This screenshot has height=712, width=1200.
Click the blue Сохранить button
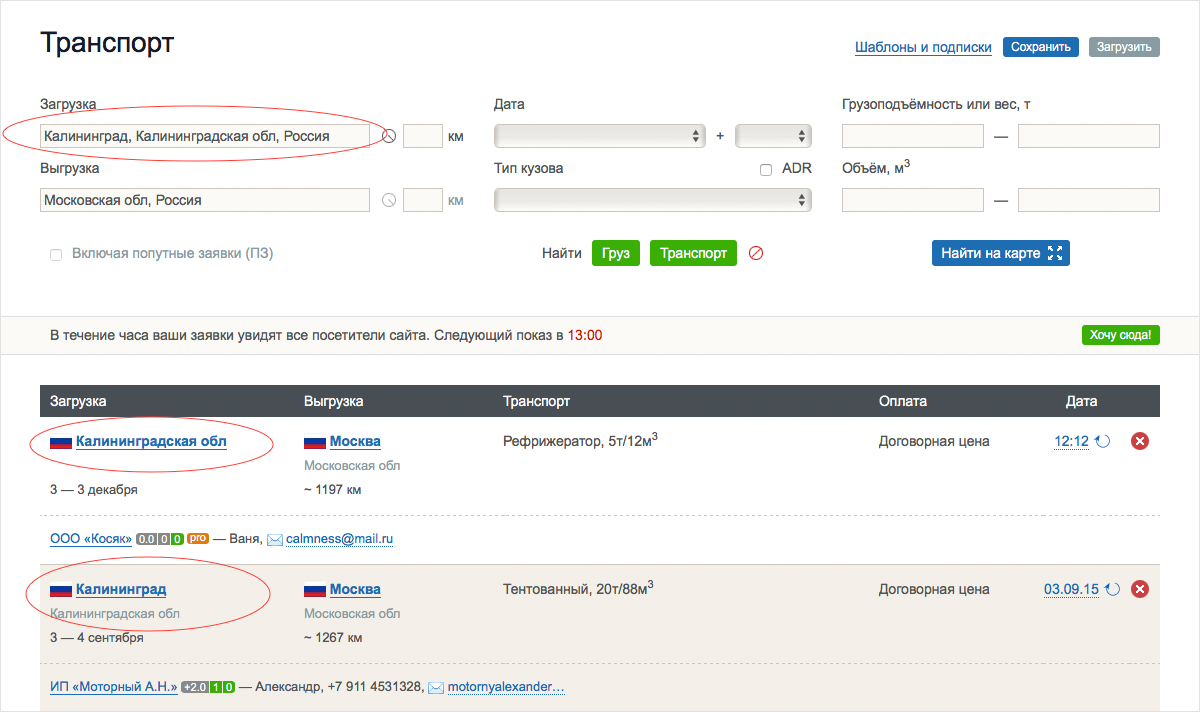[x=1040, y=47]
